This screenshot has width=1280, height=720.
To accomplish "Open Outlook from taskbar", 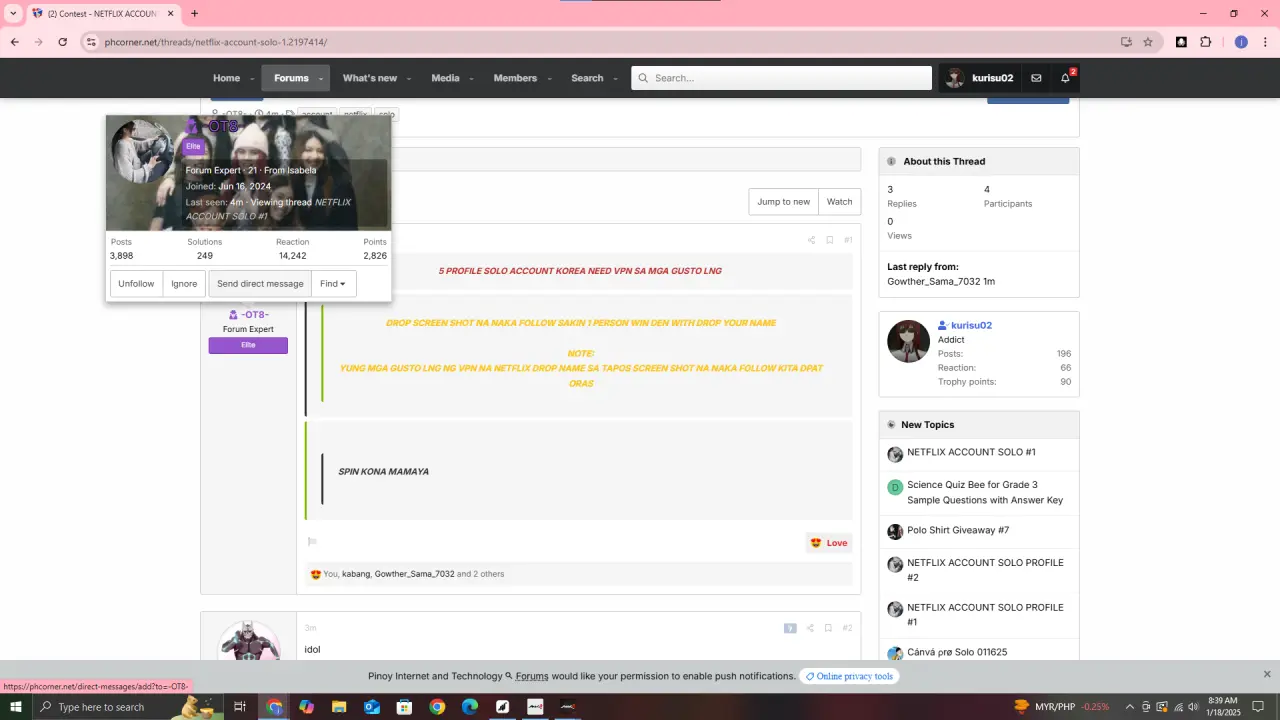I will tap(372, 707).
